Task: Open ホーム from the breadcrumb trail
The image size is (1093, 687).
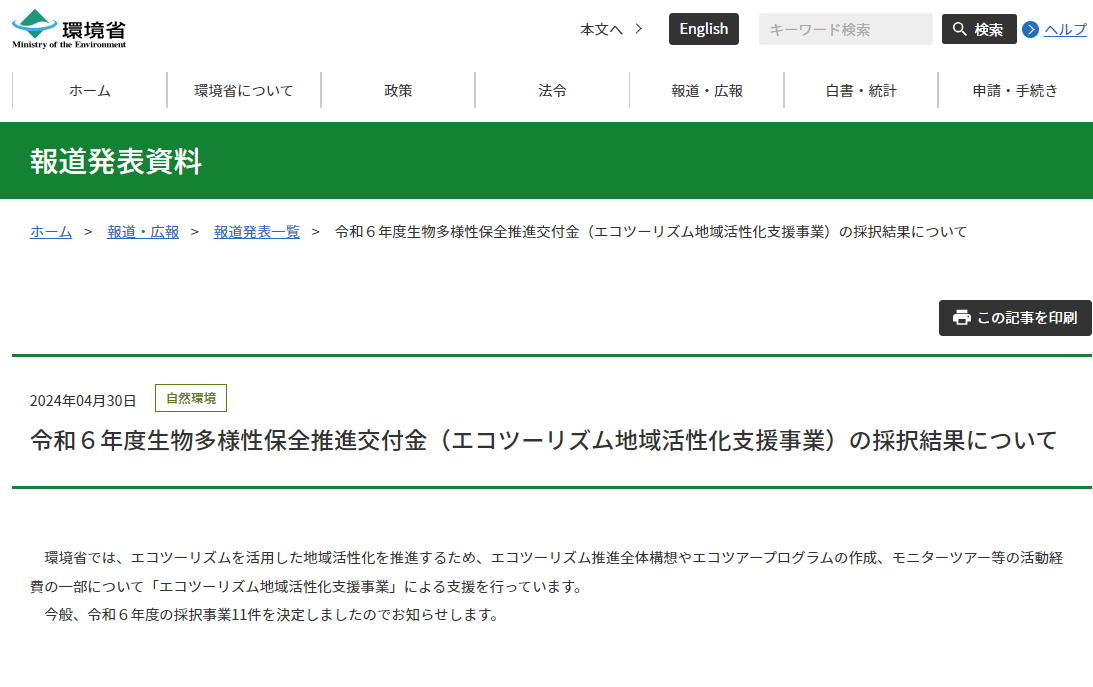Action: click(50, 231)
